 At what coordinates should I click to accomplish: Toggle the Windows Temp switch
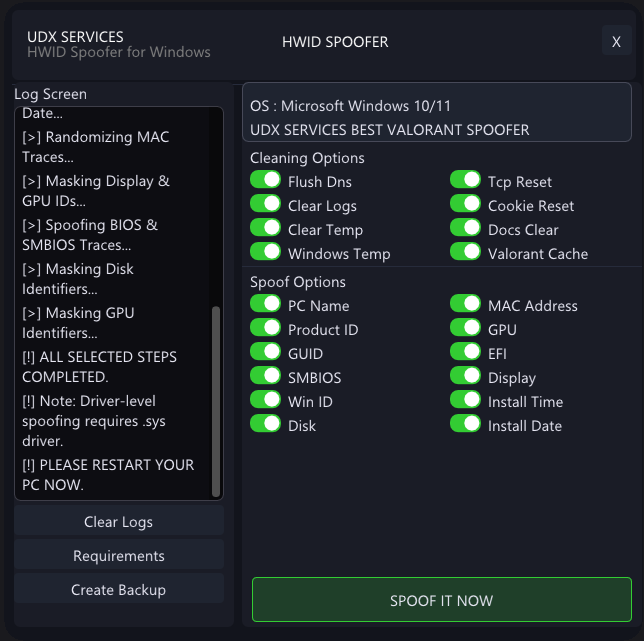tap(265, 253)
